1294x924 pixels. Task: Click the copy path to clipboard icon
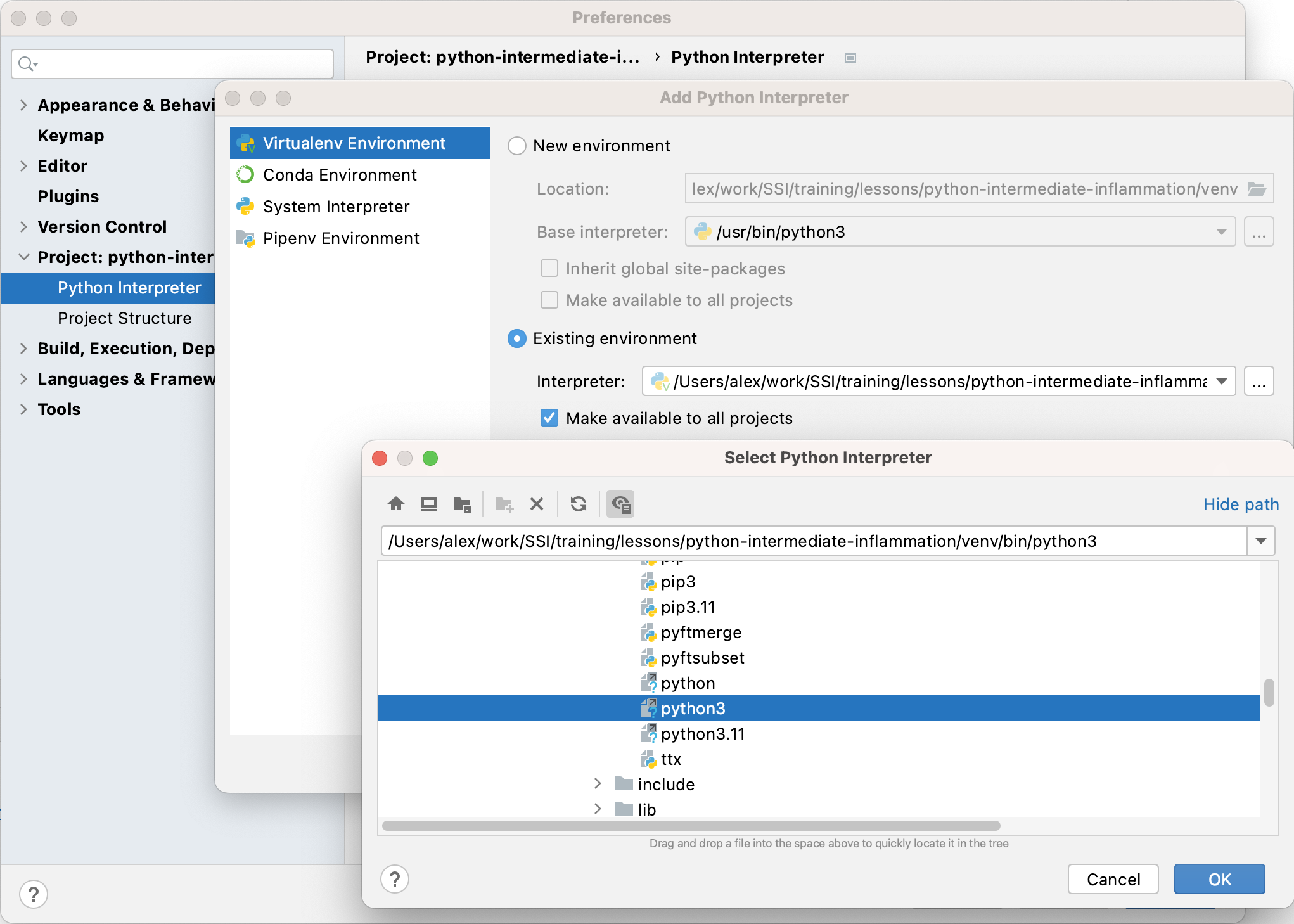tap(621, 504)
